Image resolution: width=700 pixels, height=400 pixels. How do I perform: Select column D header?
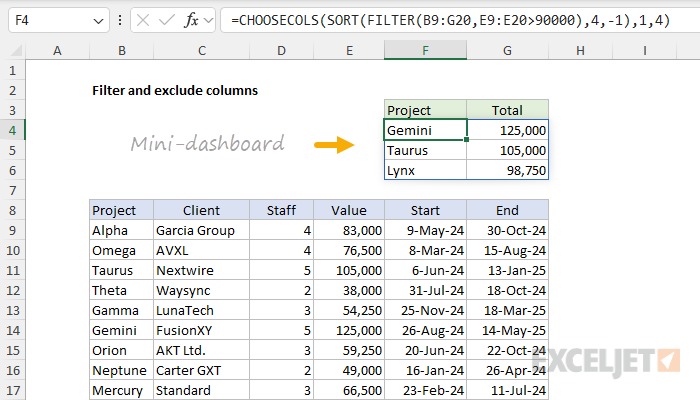(x=281, y=50)
